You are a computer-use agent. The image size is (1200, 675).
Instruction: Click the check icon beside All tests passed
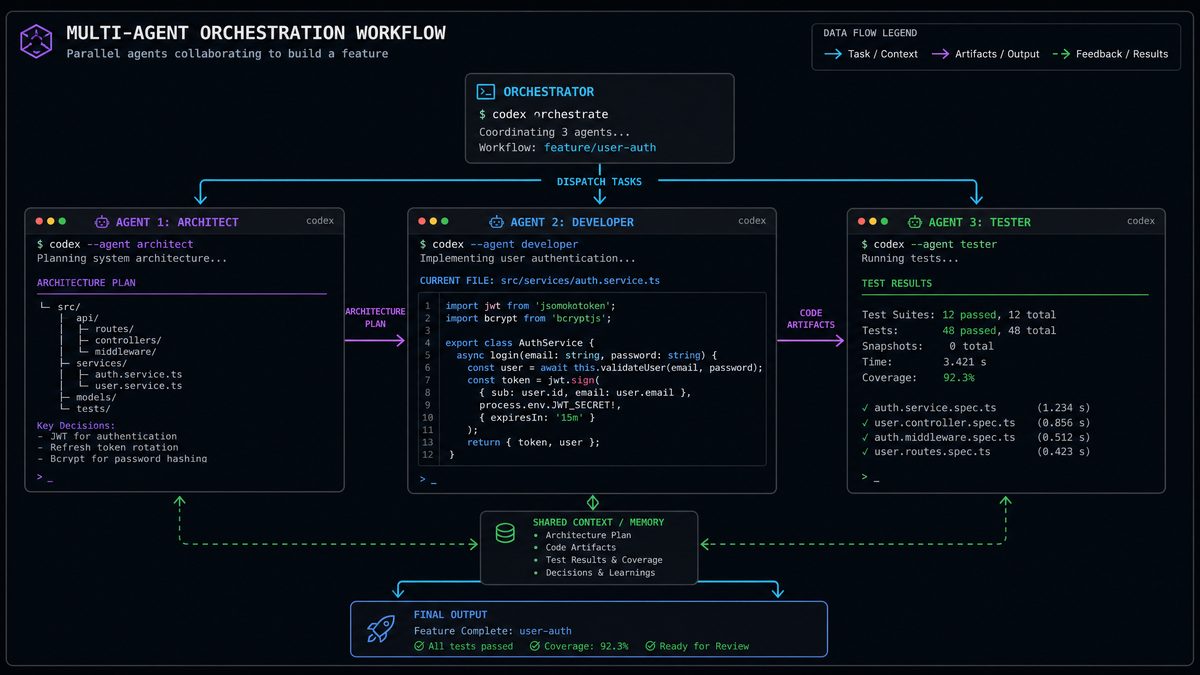click(419, 646)
